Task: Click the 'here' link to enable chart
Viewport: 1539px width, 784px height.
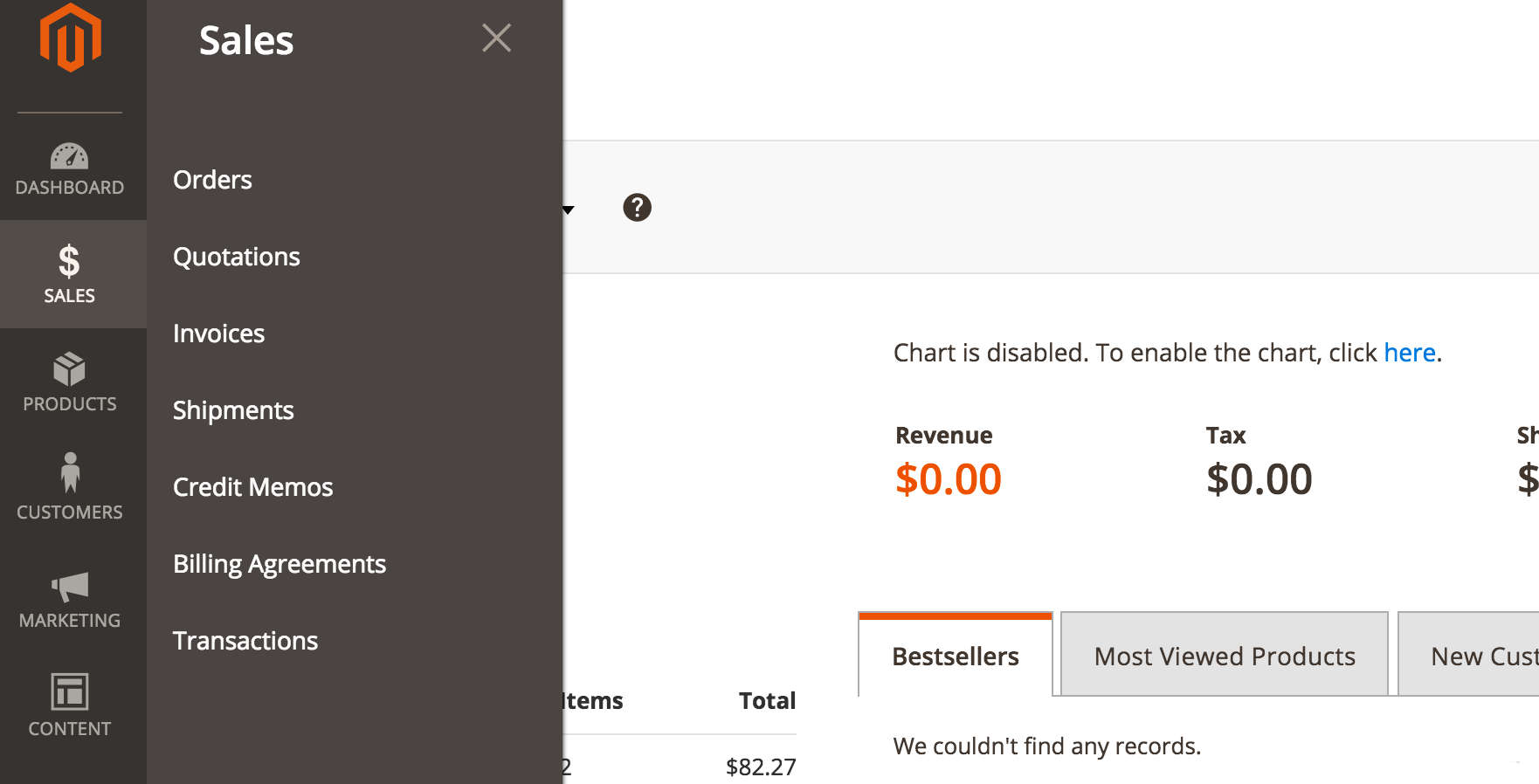Action: click(1409, 353)
